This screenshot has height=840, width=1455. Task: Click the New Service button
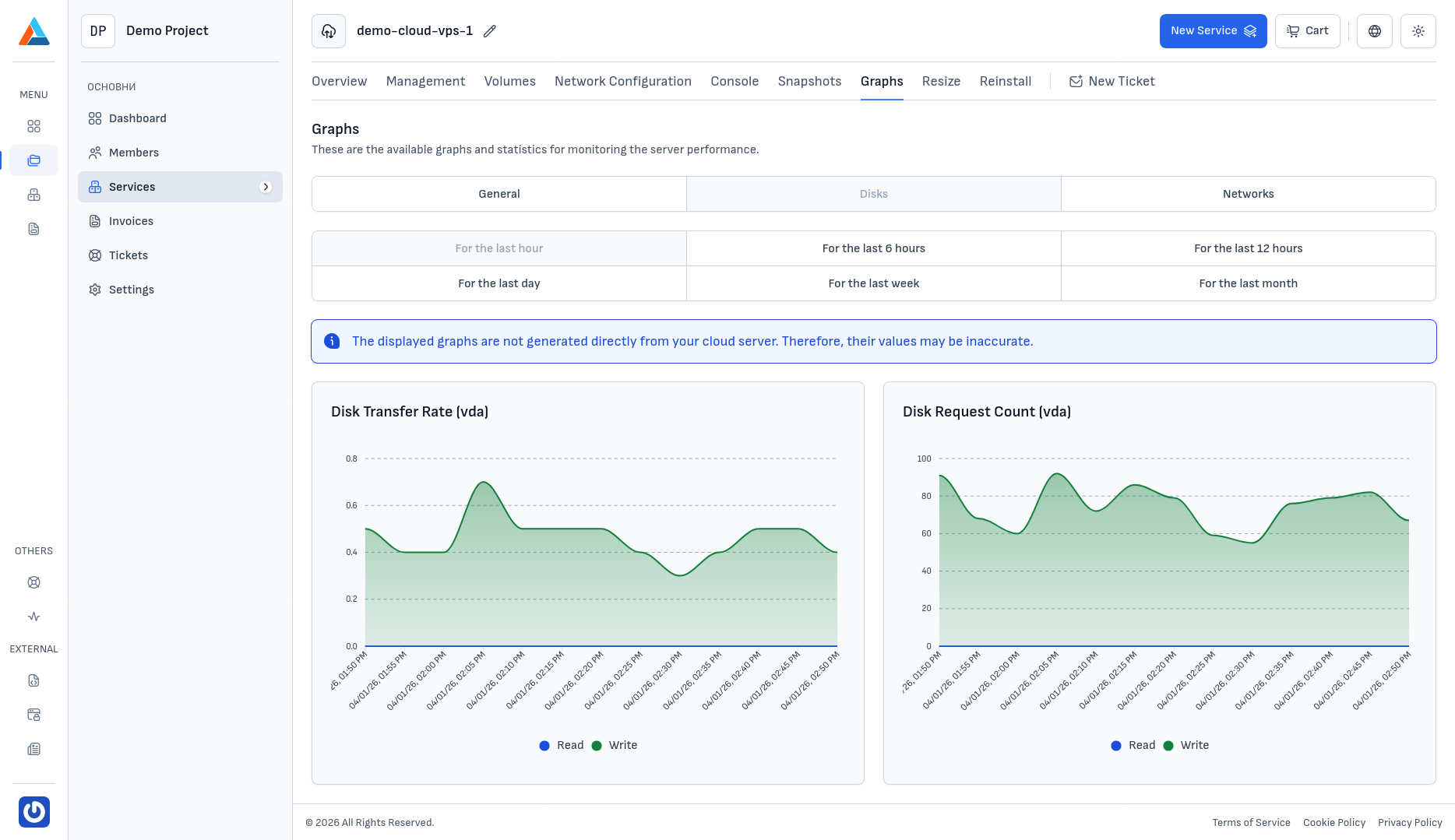[1213, 31]
